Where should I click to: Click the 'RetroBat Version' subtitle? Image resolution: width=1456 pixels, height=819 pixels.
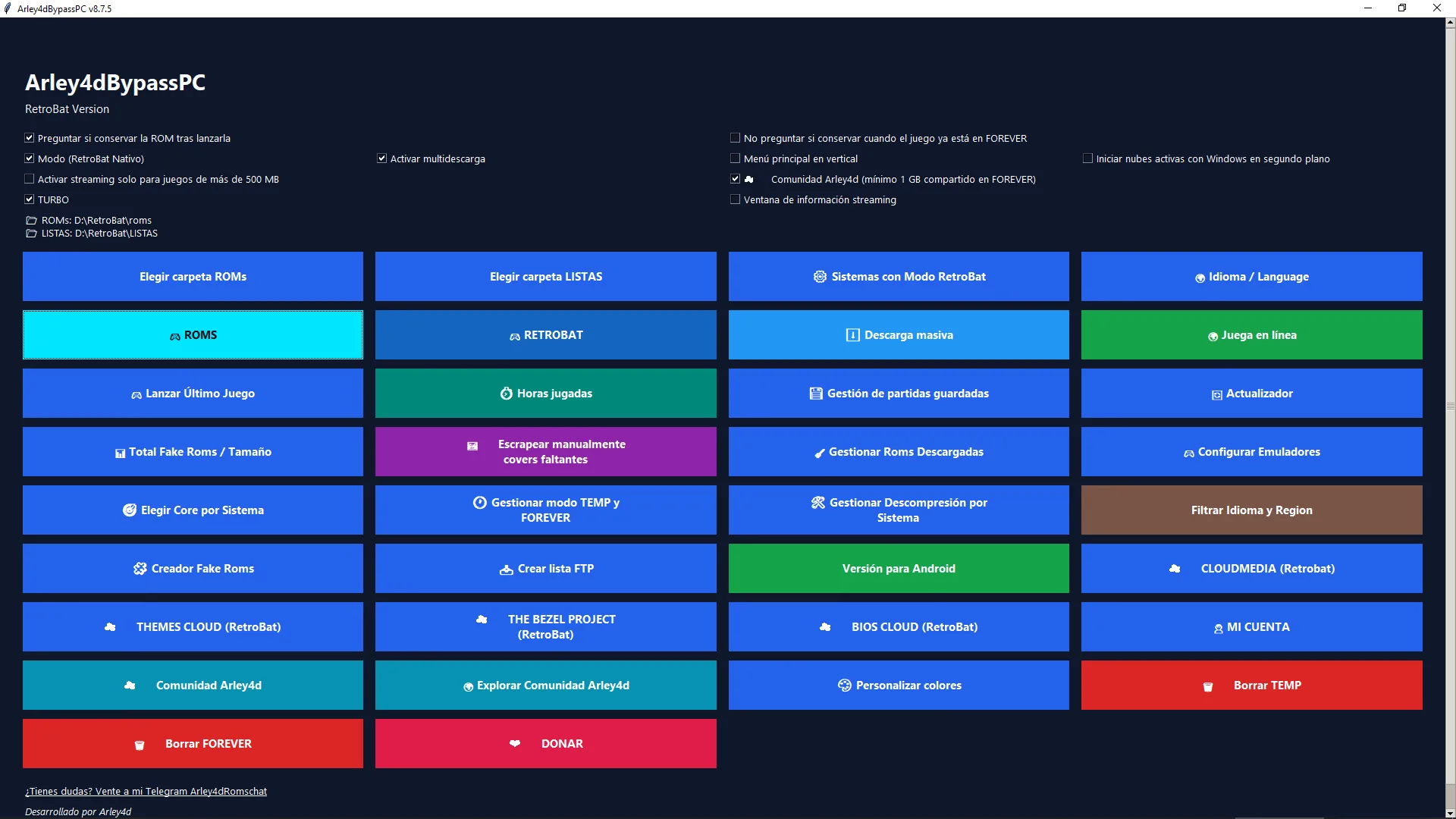coord(67,109)
